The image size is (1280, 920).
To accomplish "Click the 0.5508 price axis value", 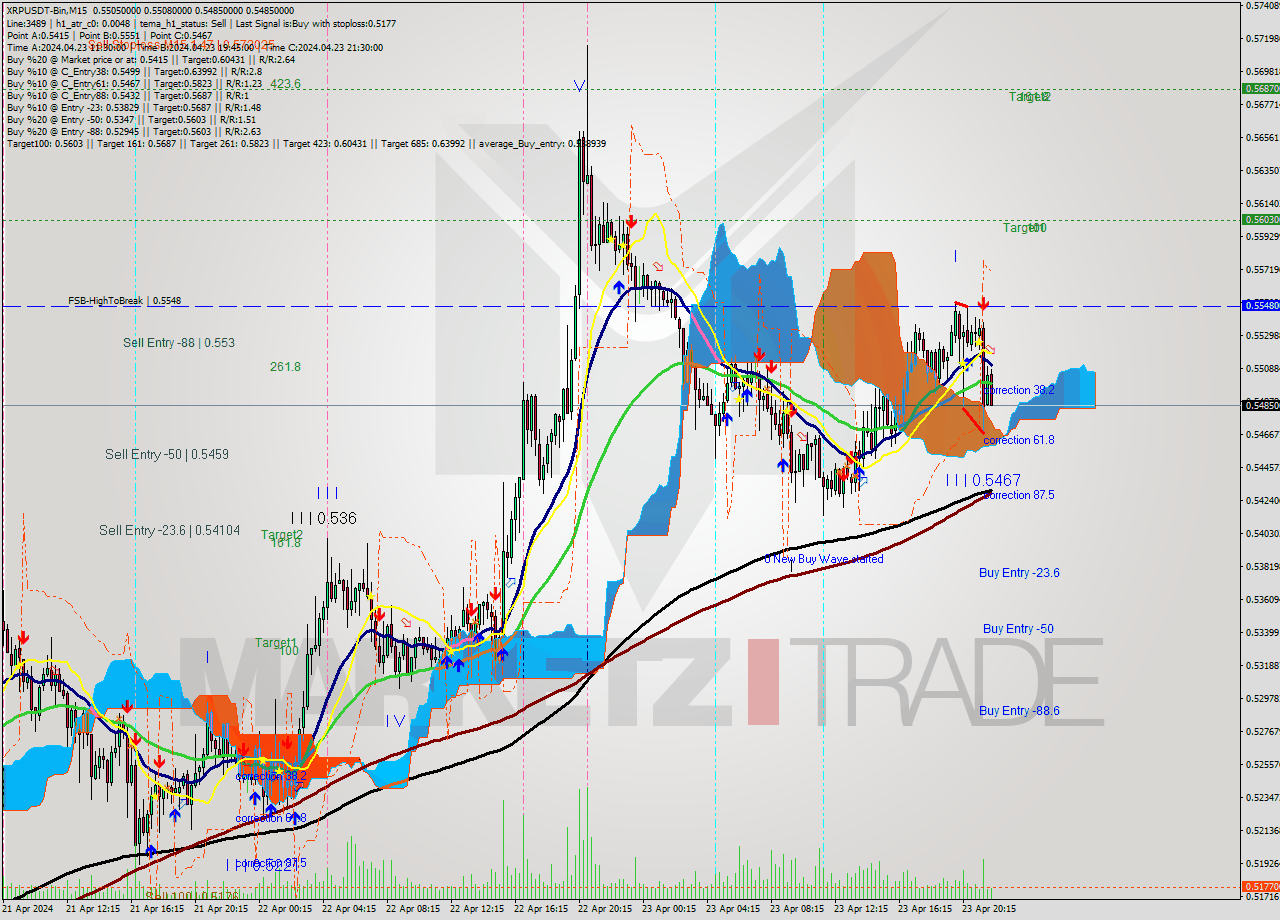I will coord(1261,368).
